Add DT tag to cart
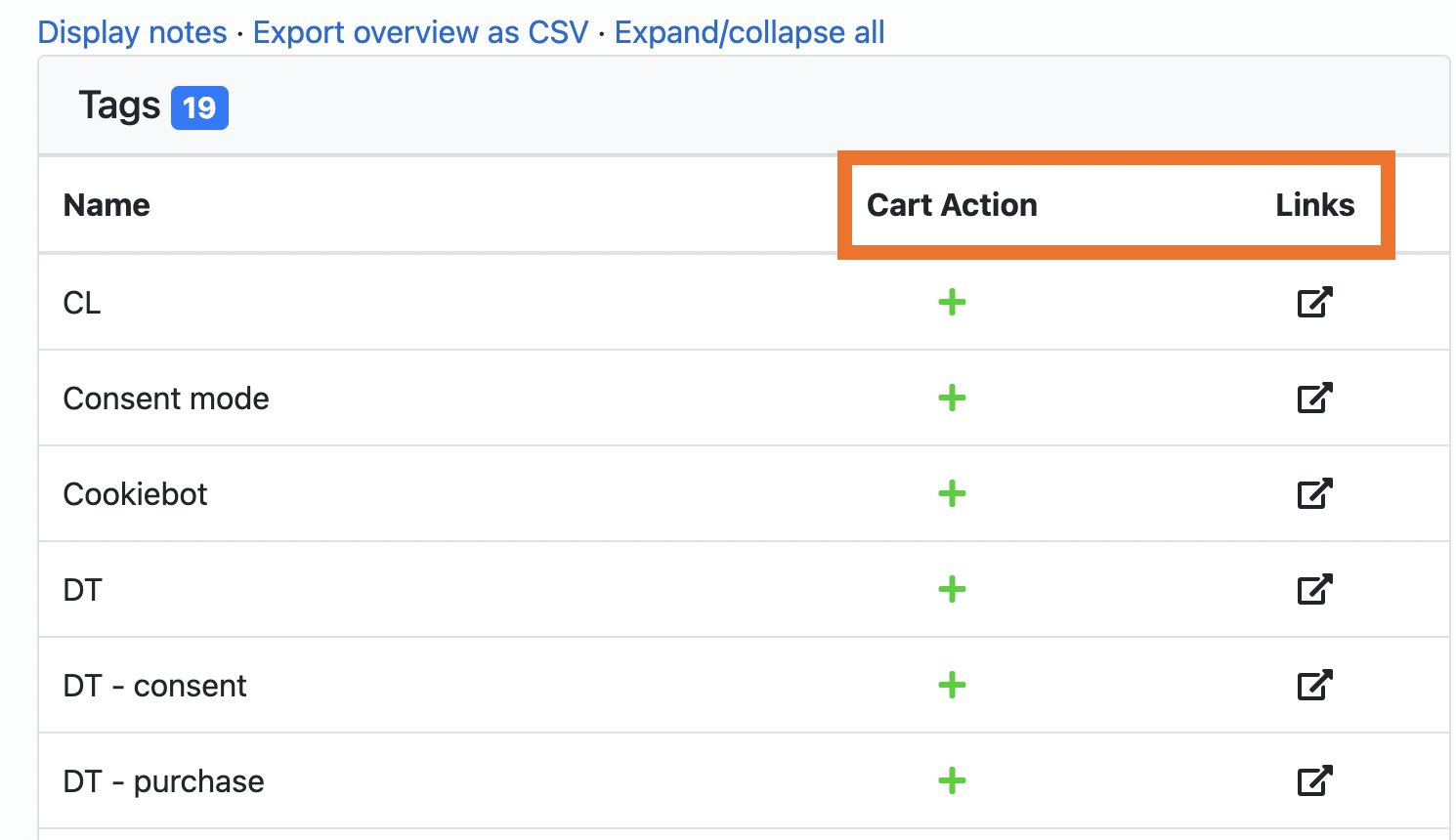This screenshot has width=1456, height=840. [952, 589]
